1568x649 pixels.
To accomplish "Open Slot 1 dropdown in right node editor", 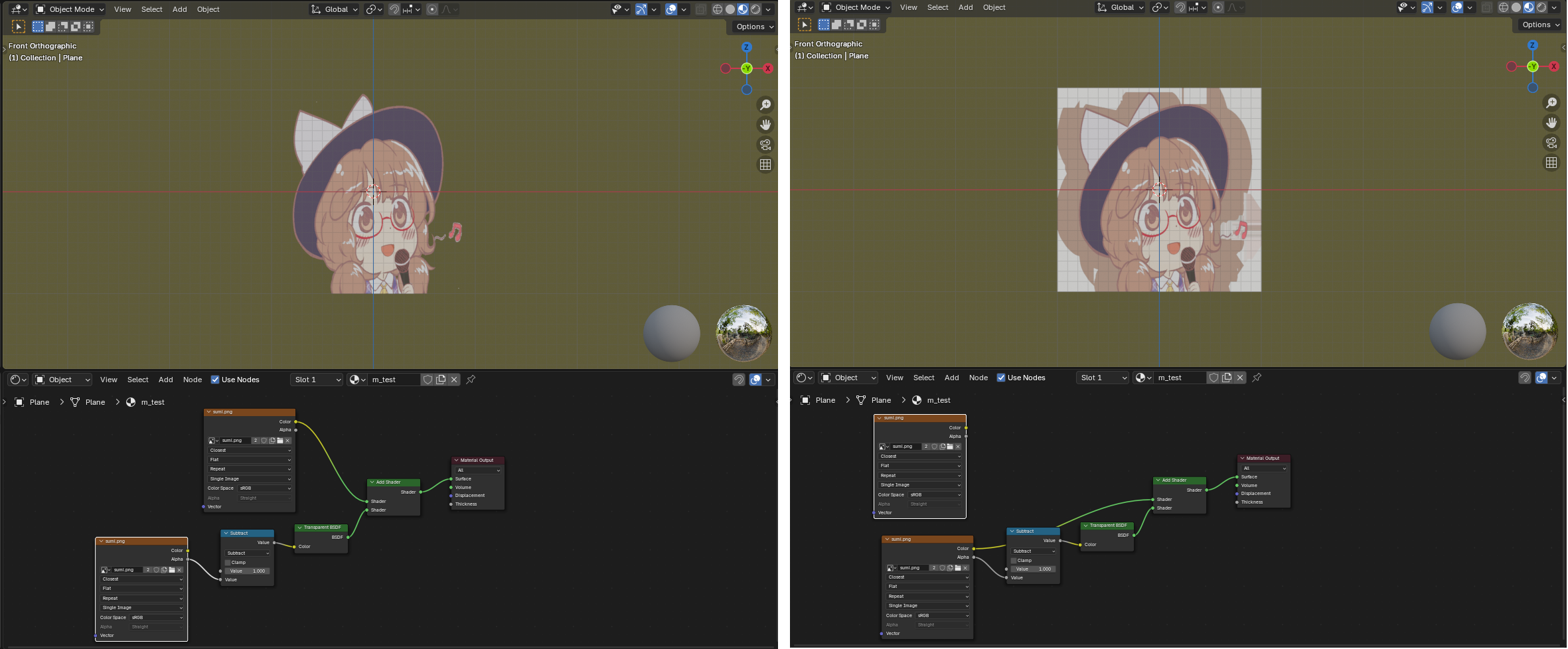I will click(x=1102, y=378).
